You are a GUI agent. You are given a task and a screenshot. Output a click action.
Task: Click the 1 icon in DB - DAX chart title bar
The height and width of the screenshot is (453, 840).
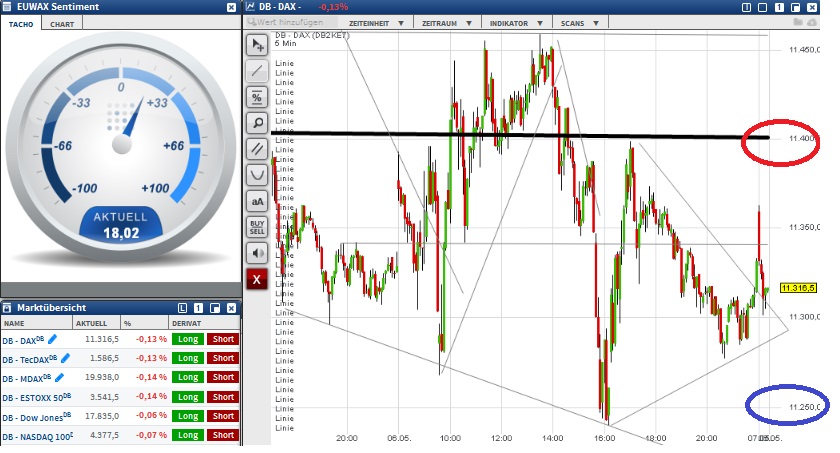pos(779,7)
